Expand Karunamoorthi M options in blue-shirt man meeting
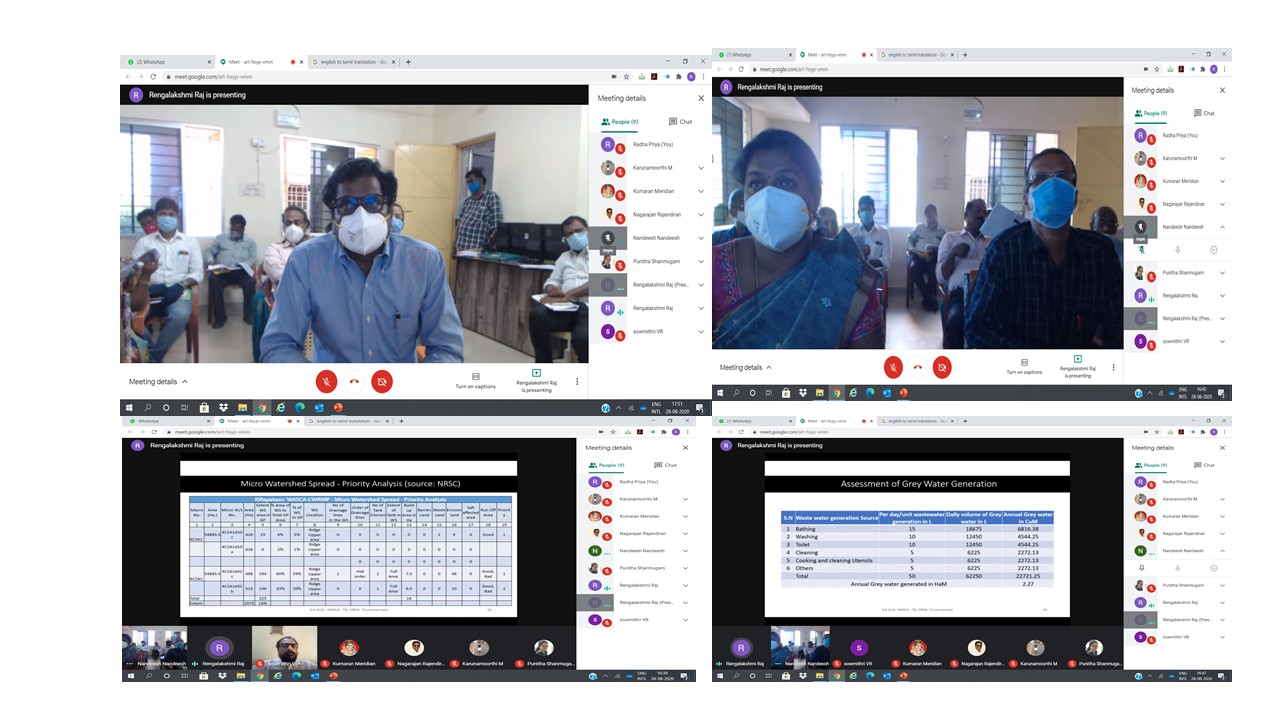Screen dimensions: 1280x720 click(x=700, y=168)
